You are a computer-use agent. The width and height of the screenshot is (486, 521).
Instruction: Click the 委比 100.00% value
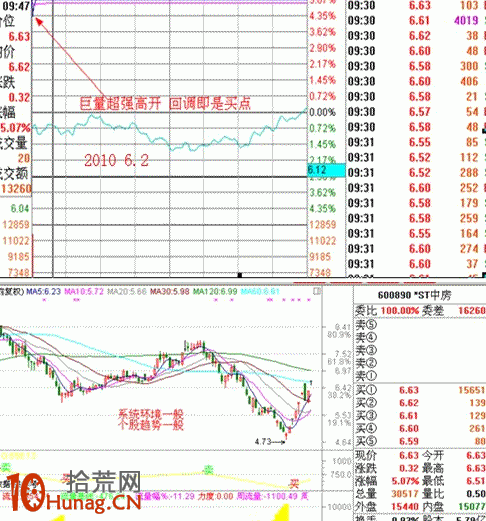pyautogui.click(x=400, y=311)
